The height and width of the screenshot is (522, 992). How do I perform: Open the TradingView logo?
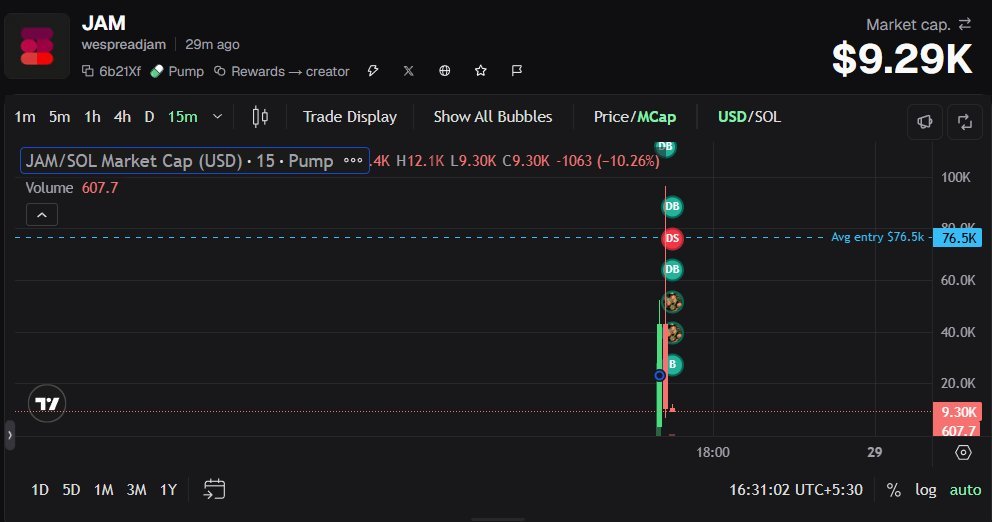tap(47, 404)
